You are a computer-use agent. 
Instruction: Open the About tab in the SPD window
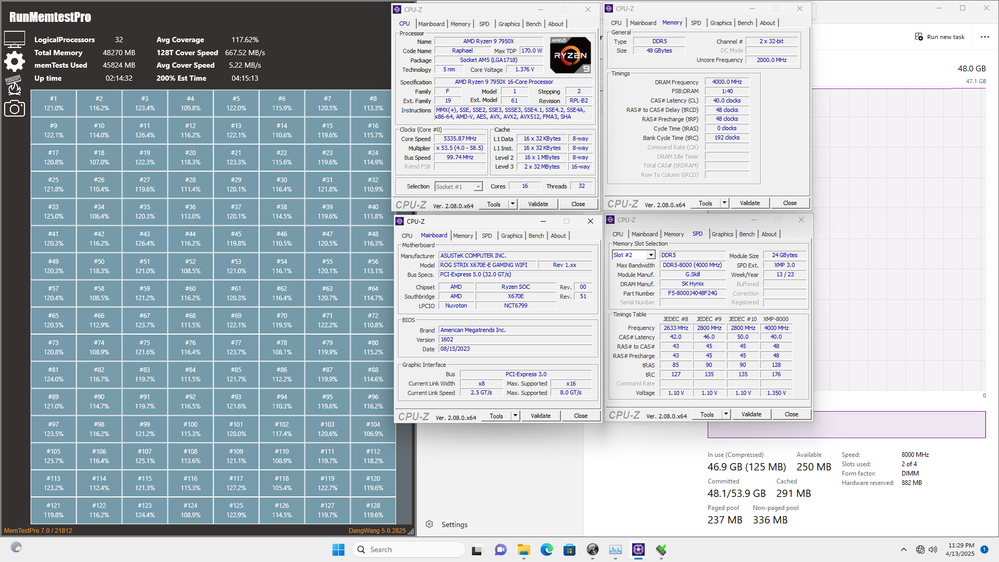[769, 234]
